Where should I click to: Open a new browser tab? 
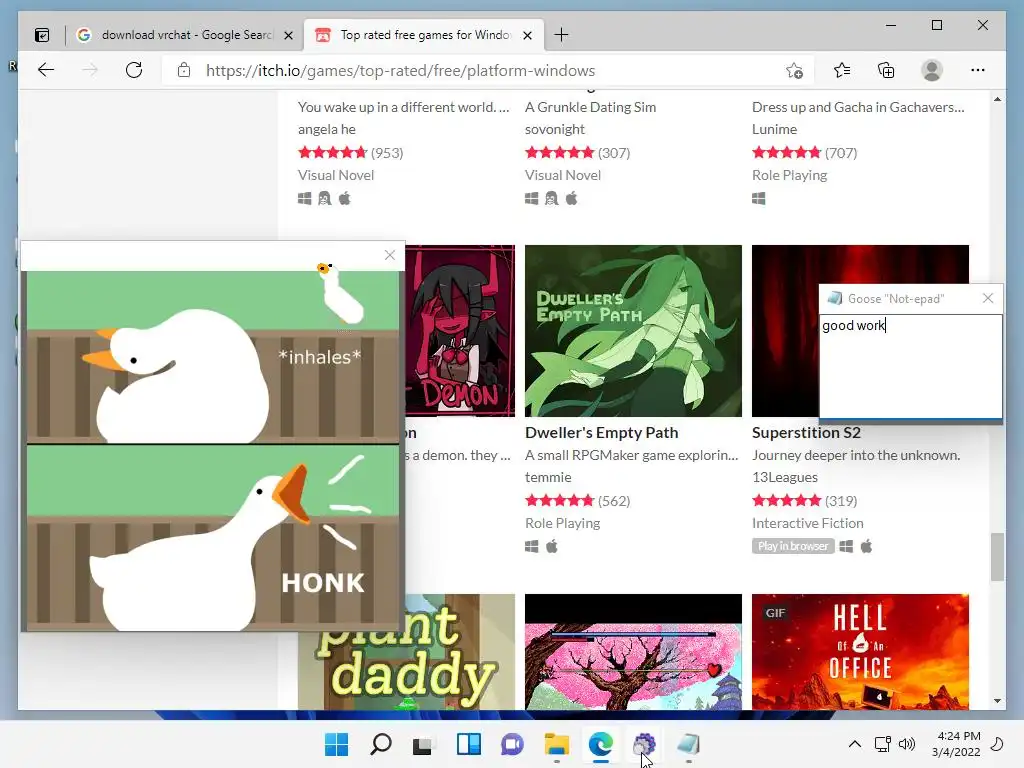coord(561,35)
